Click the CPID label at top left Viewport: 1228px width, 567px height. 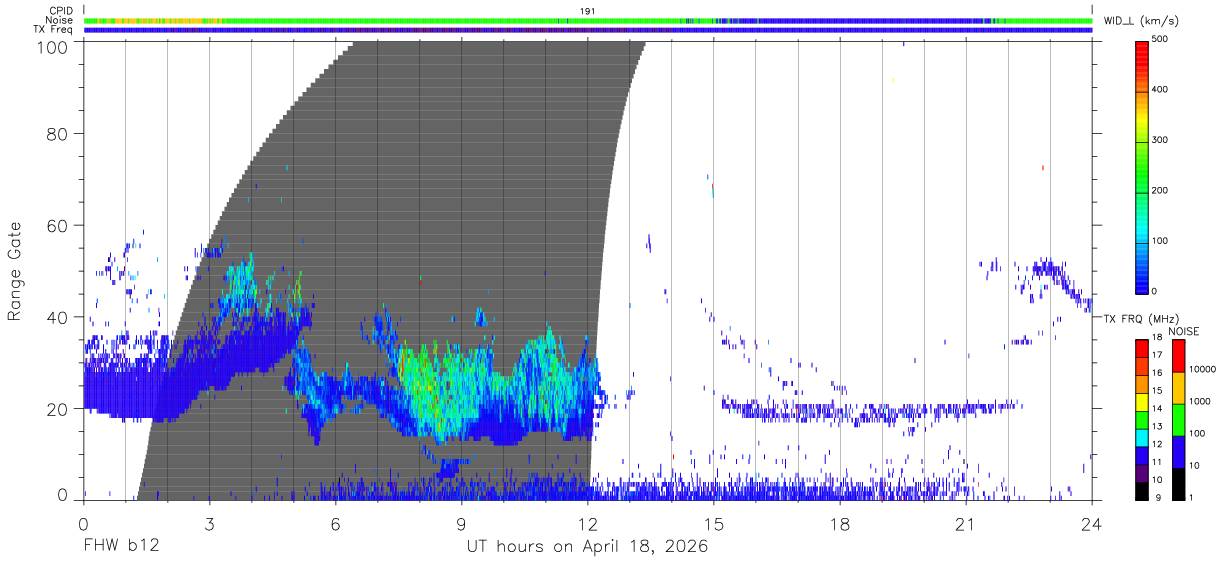(x=61, y=11)
